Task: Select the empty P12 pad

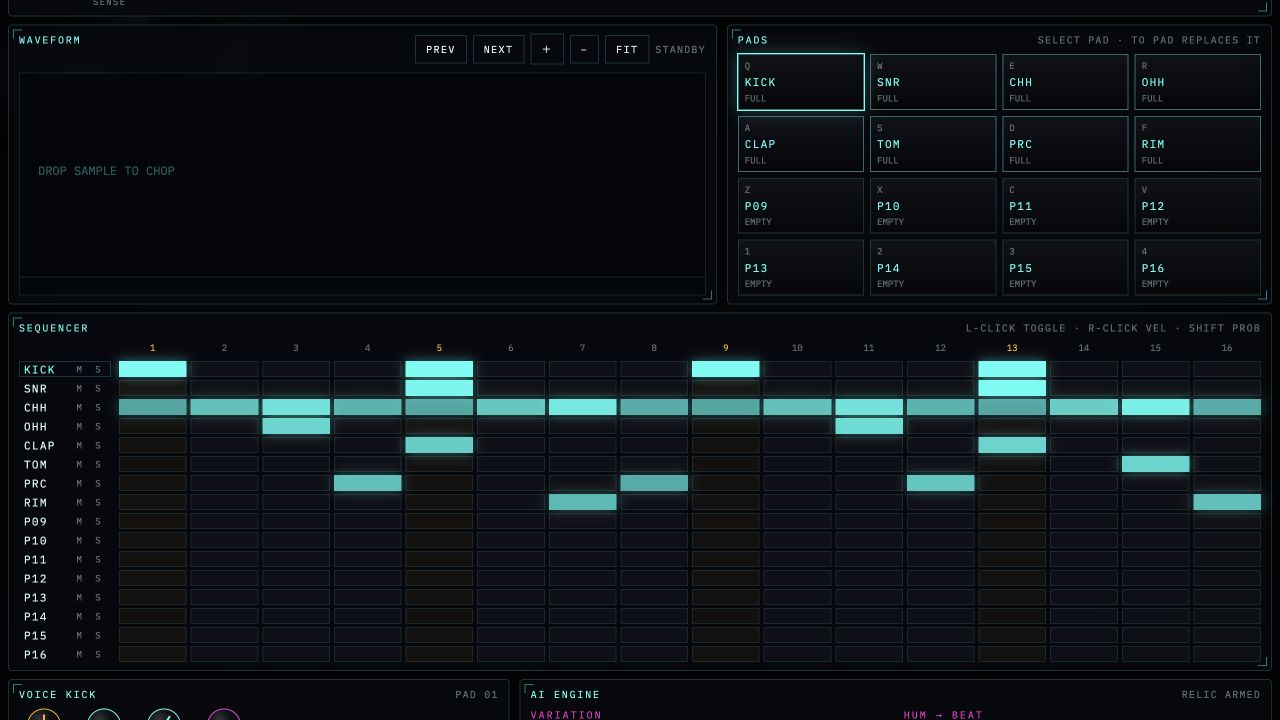Action: (1198, 206)
